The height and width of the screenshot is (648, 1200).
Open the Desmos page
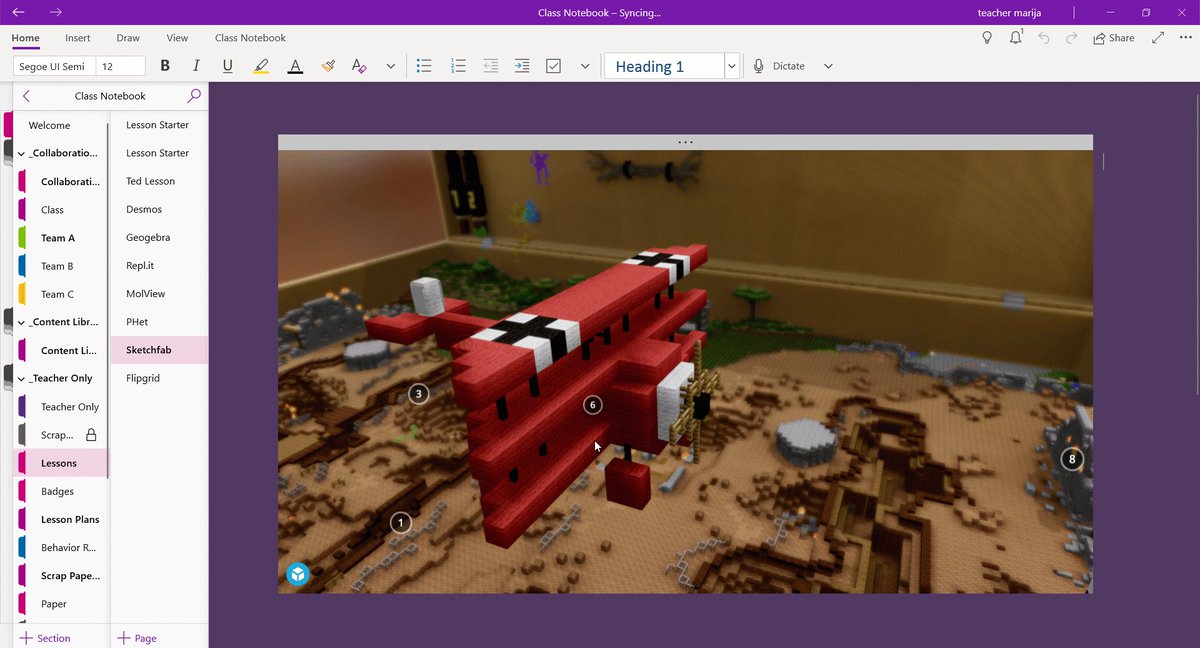[144, 209]
